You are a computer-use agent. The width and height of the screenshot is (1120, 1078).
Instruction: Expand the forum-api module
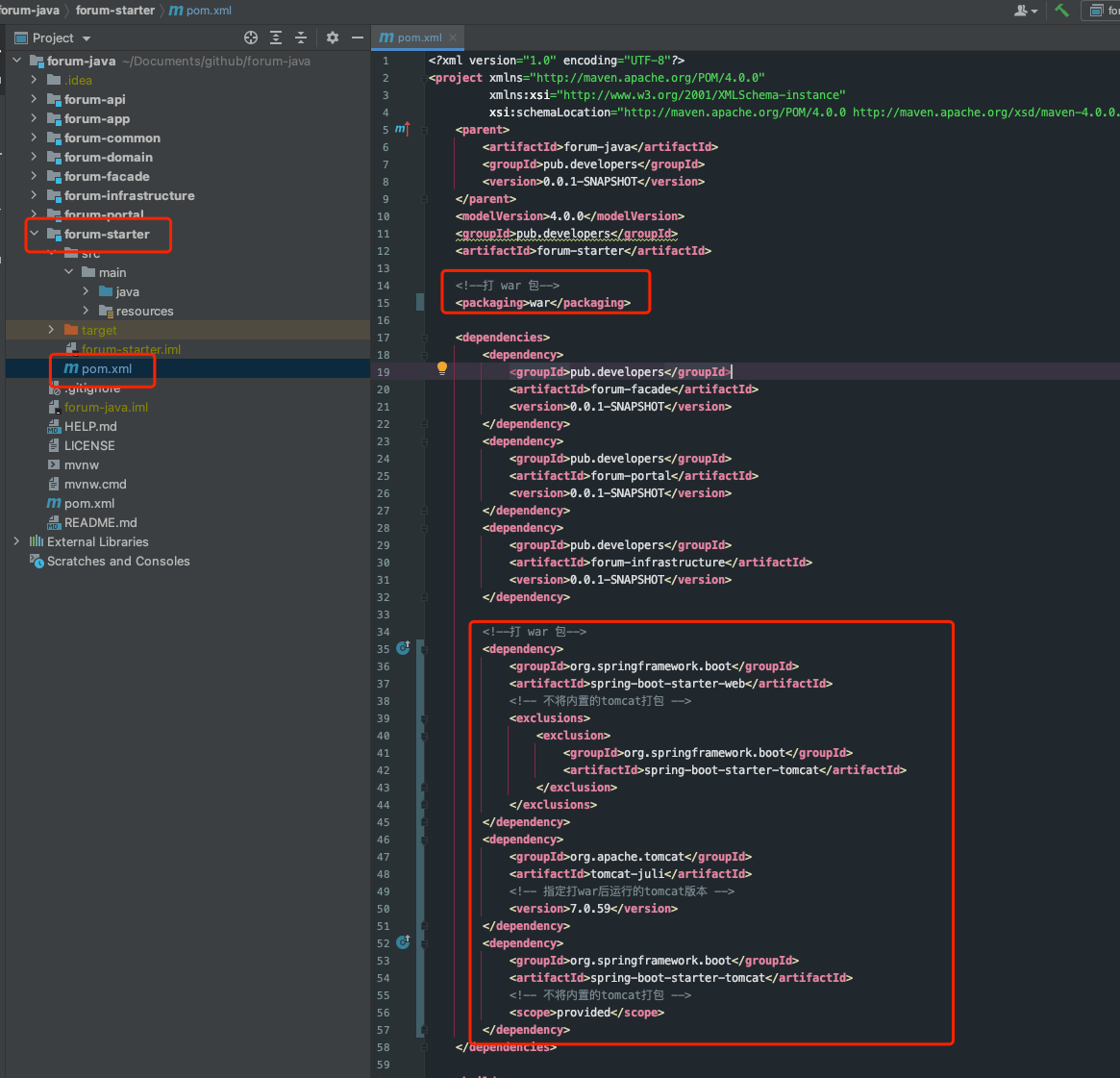pos(35,99)
